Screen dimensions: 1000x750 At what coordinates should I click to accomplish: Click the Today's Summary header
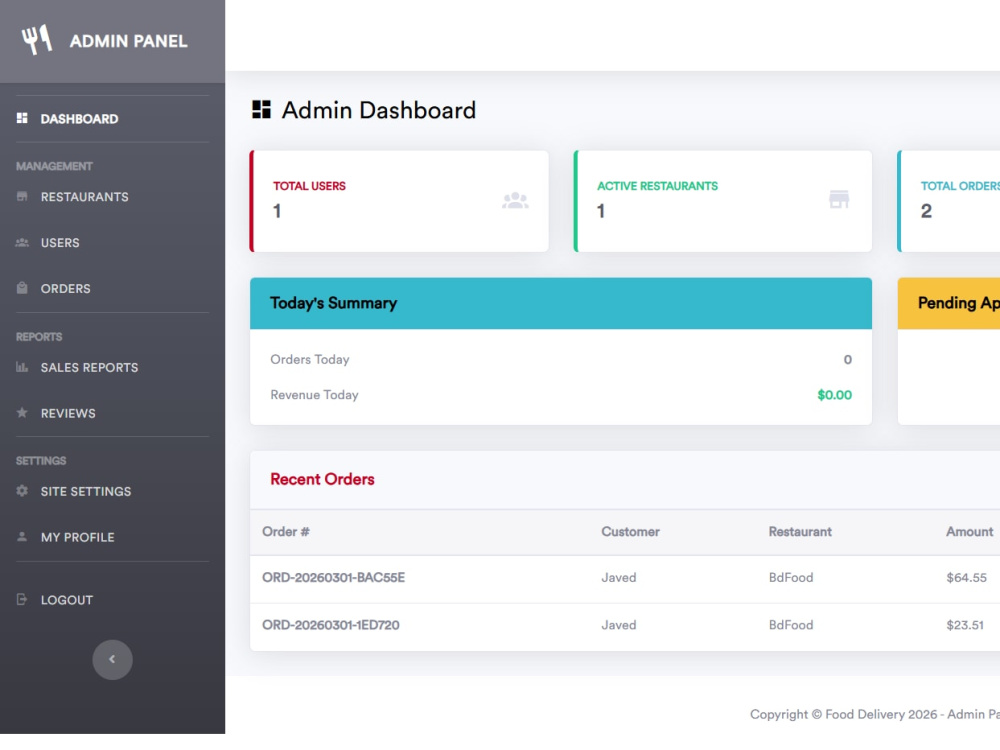tap(561, 303)
